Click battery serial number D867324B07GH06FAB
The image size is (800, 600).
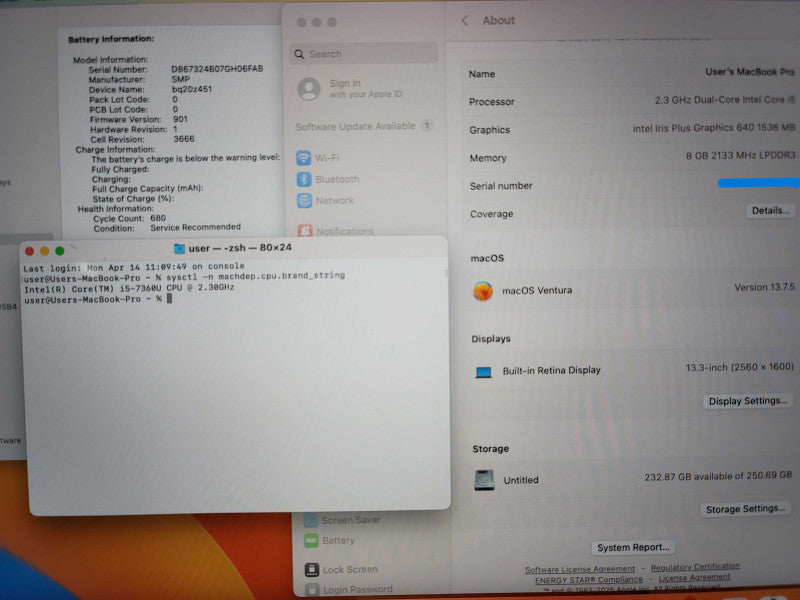point(217,68)
